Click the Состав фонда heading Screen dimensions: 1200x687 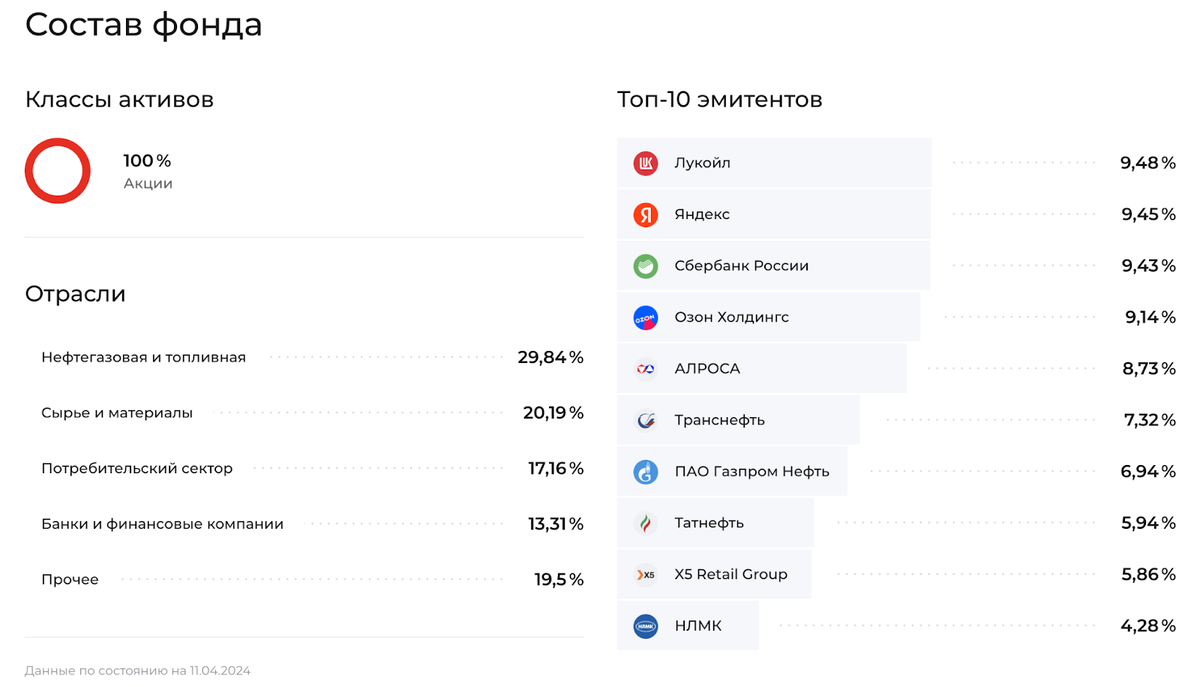144,24
